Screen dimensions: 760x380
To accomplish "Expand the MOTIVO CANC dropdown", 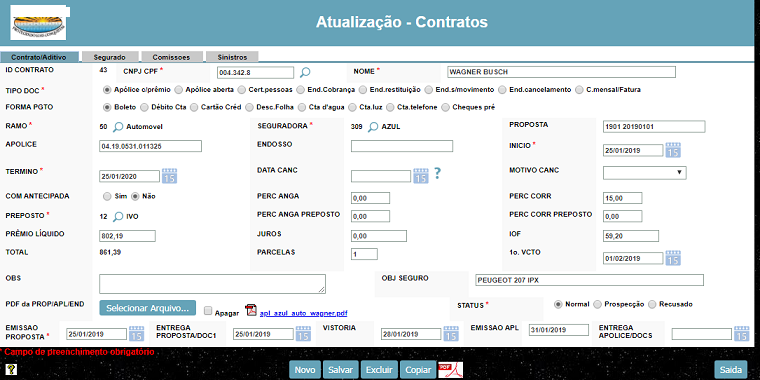I will click(x=644, y=173).
